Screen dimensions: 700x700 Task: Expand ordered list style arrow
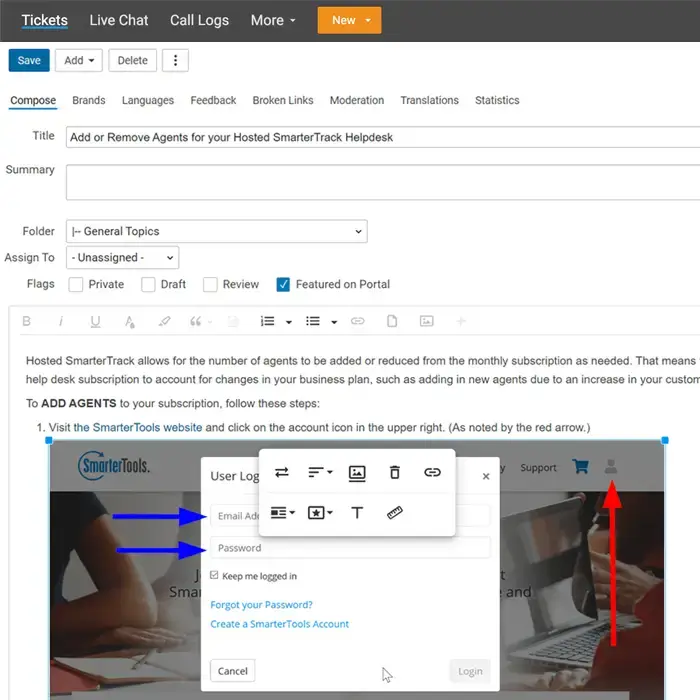tap(289, 322)
